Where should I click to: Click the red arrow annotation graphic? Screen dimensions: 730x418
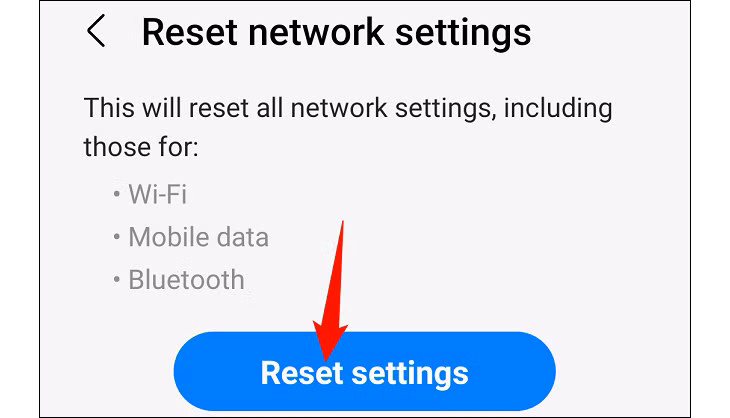pyautogui.click(x=331, y=290)
